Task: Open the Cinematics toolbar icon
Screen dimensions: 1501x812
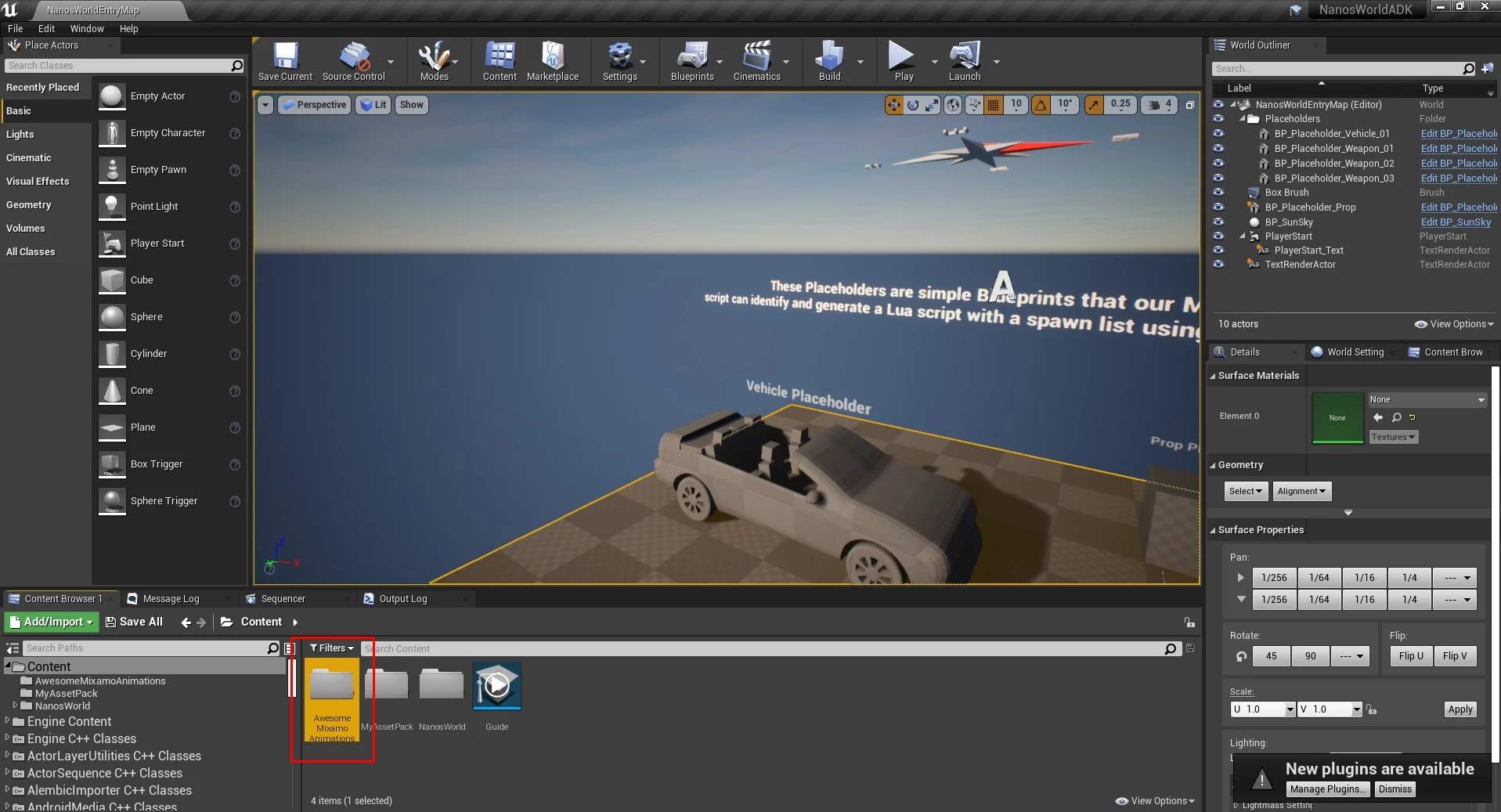Action: point(756,61)
